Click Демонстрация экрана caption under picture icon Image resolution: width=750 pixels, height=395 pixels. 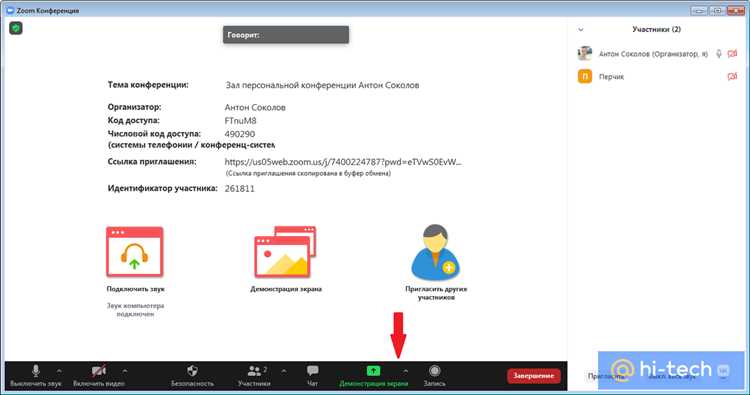coord(286,289)
